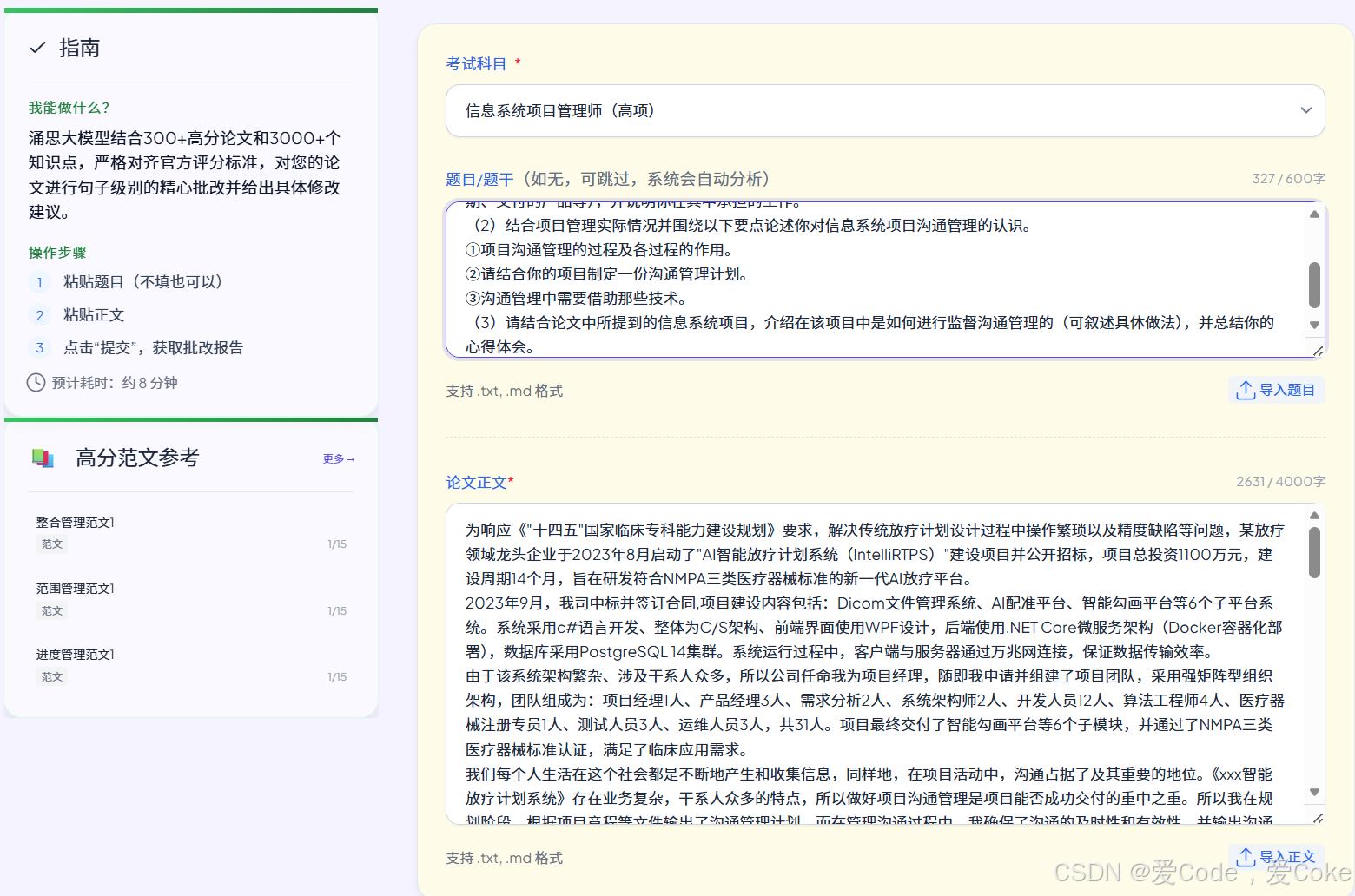Click the 1/15 counter of 进度管理范文1
This screenshot has width=1355, height=896.
(x=337, y=677)
